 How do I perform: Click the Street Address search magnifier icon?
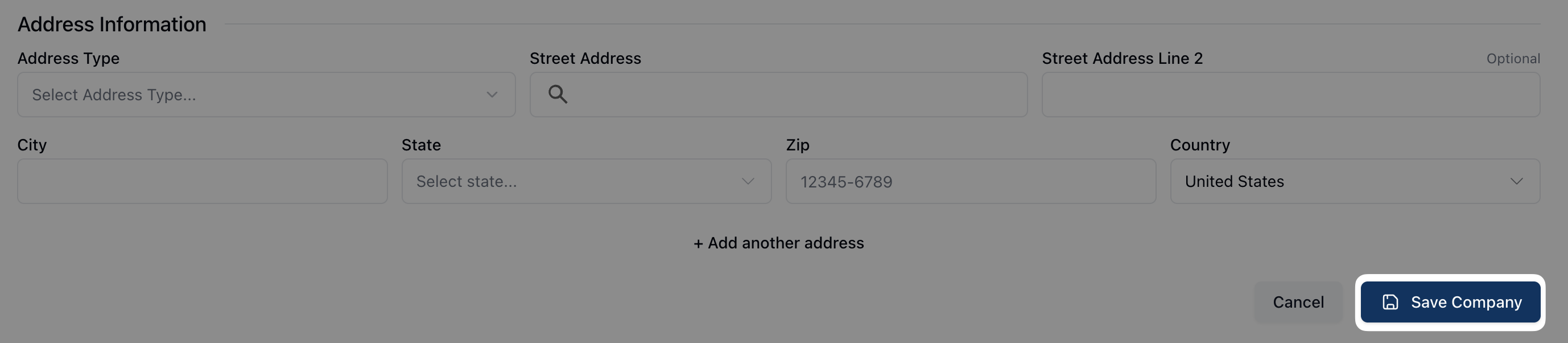558,95
